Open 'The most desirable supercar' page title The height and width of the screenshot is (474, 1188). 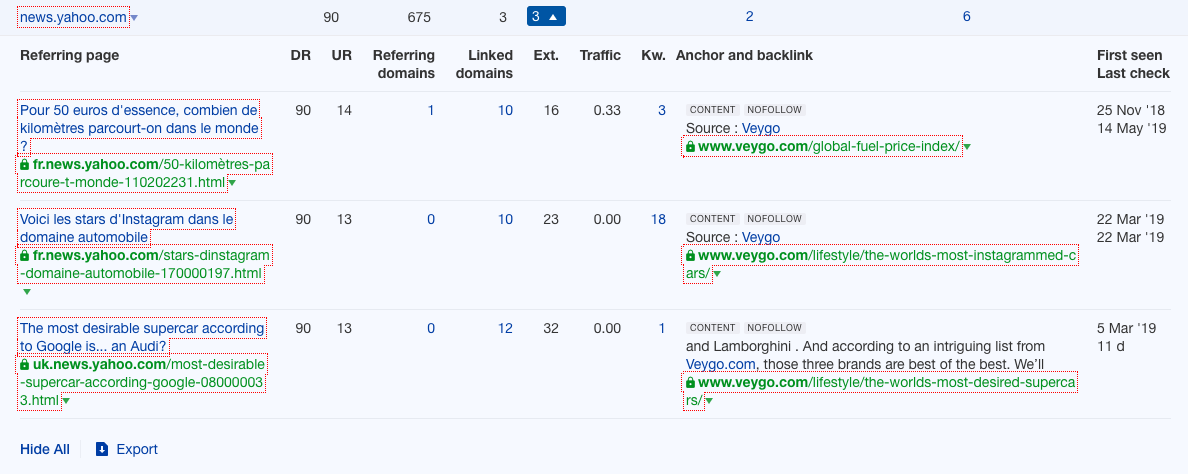pos(142,338)
